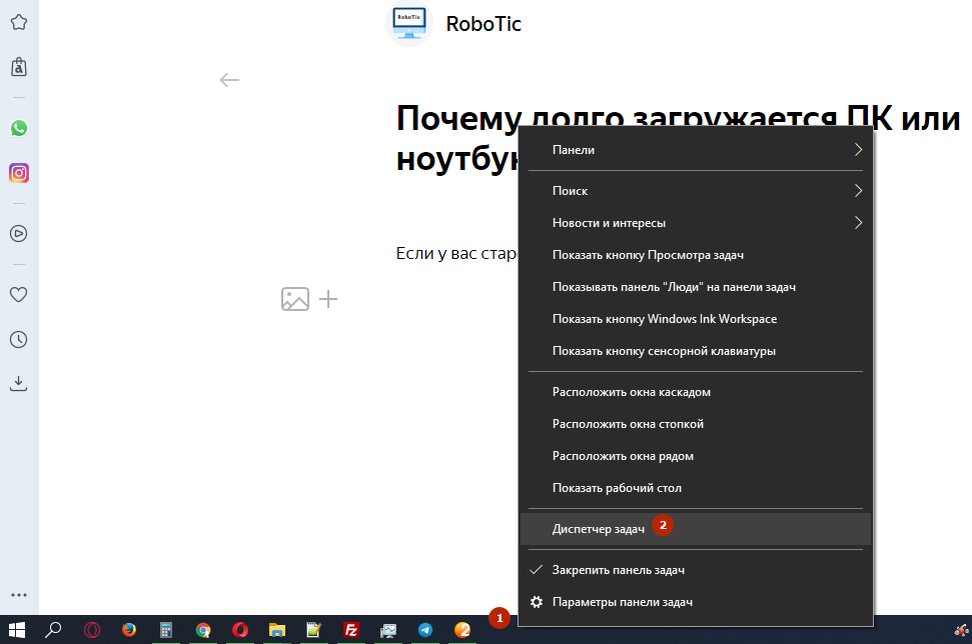This screenshot has height=644, width=972.
Task: Open history using the sidebar clock icon
Action: [x=19, y=339]
